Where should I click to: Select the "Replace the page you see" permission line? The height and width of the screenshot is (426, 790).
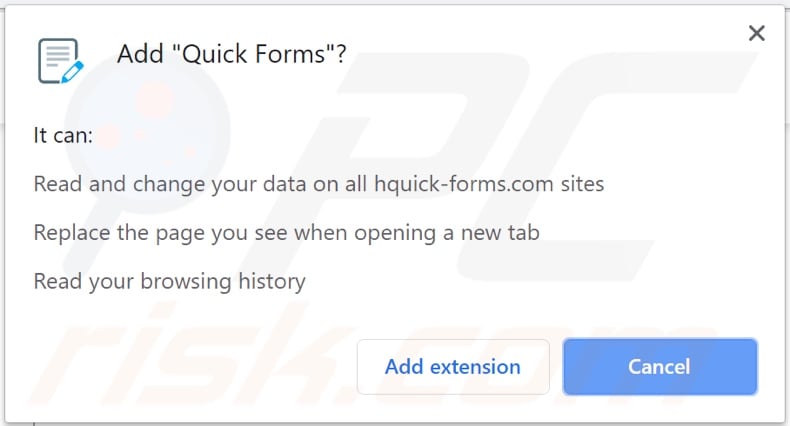pos(286,233)
